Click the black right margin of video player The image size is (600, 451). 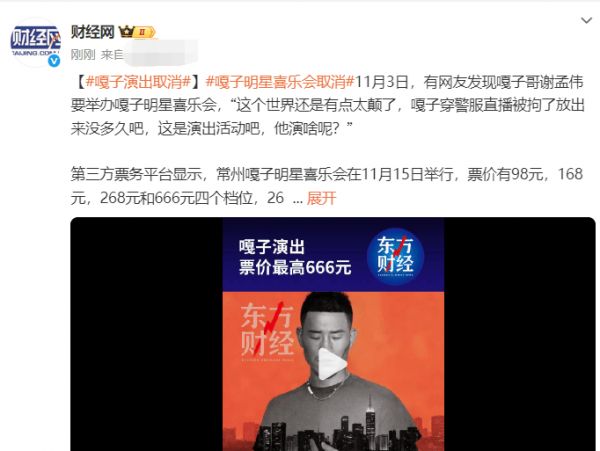(x=520, y=334)
